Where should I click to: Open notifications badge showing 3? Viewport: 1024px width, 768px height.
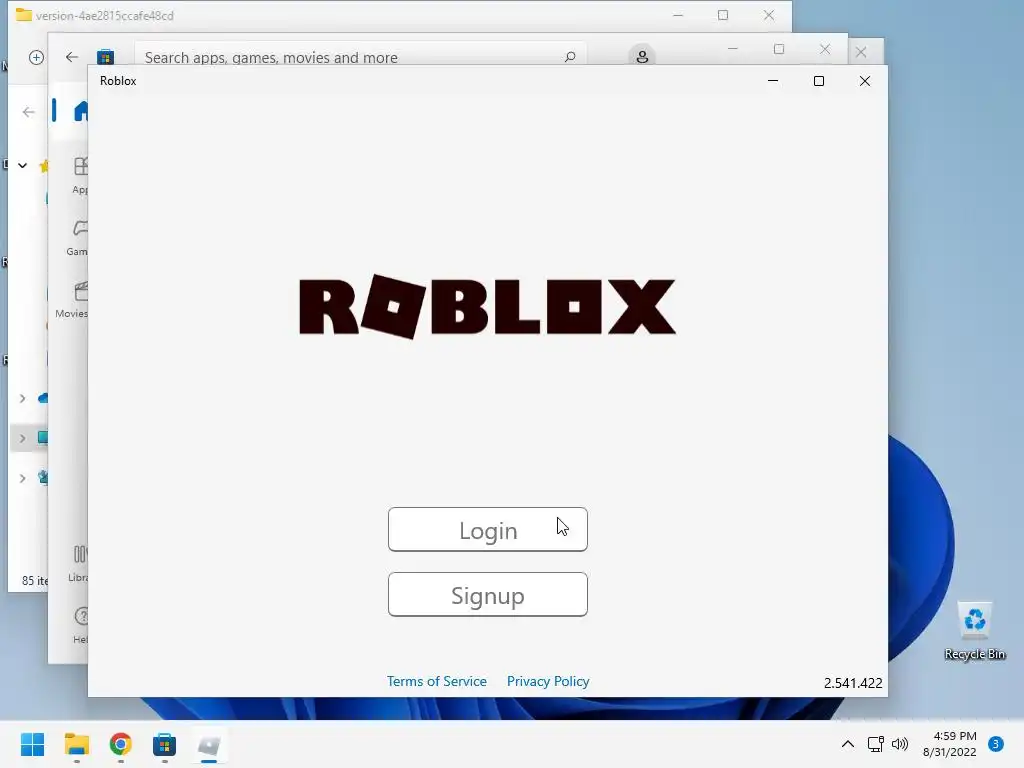click(x=996, y=744)
